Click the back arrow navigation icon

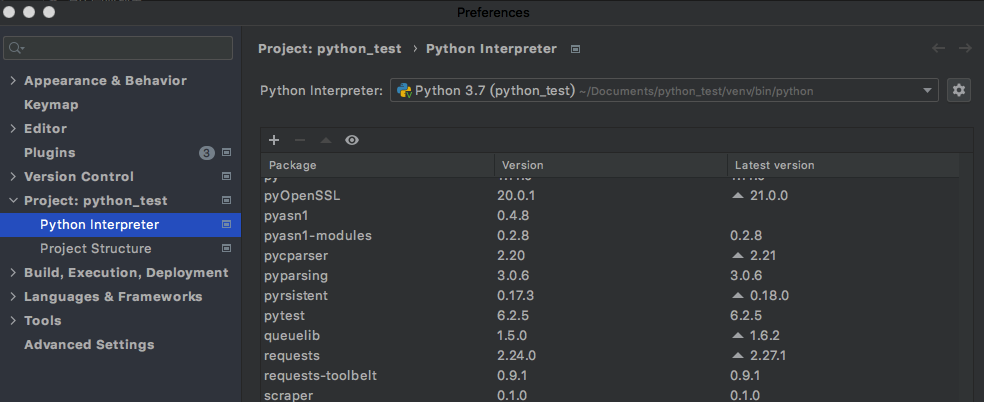point(938,48)
